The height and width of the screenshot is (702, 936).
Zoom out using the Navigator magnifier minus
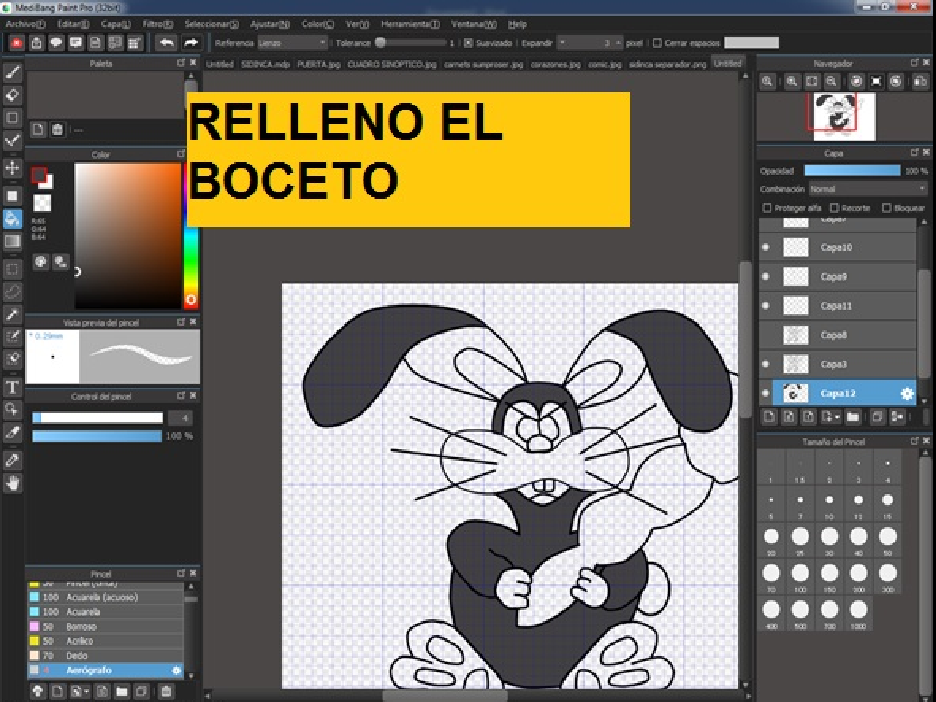tap(831, 81)
